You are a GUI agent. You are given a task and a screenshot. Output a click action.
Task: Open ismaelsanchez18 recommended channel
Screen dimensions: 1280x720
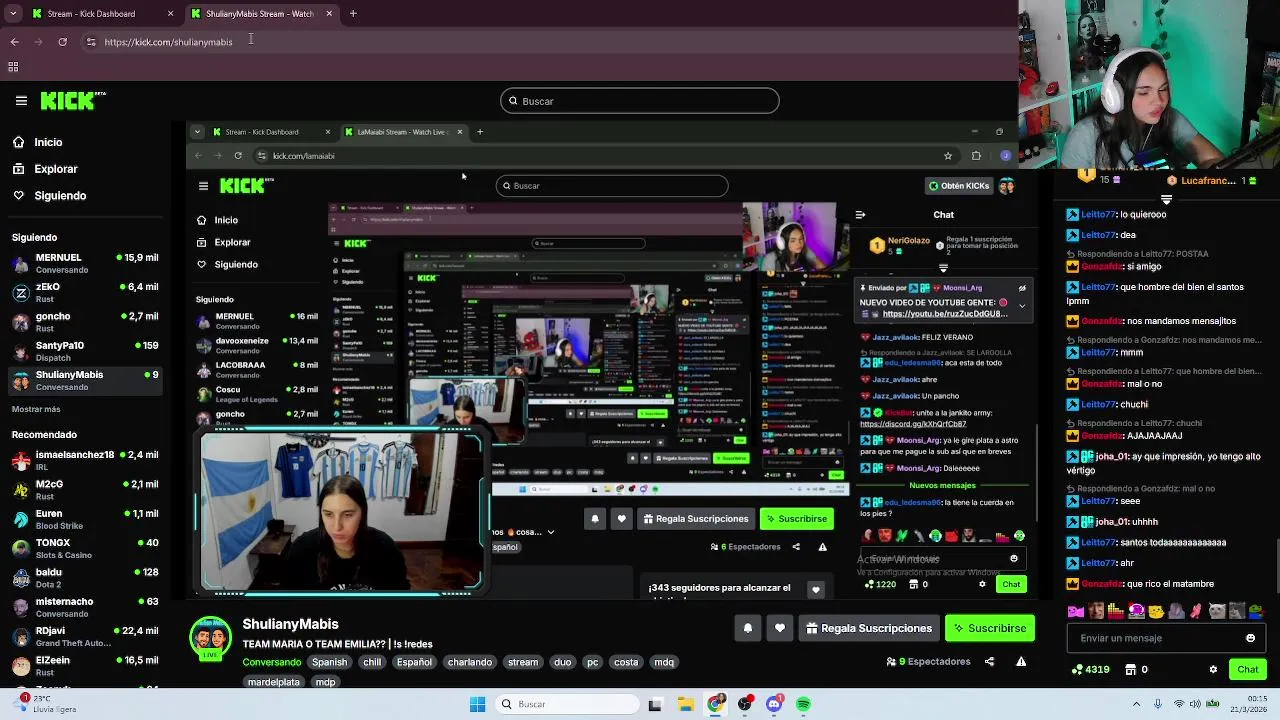click(85, 460)
